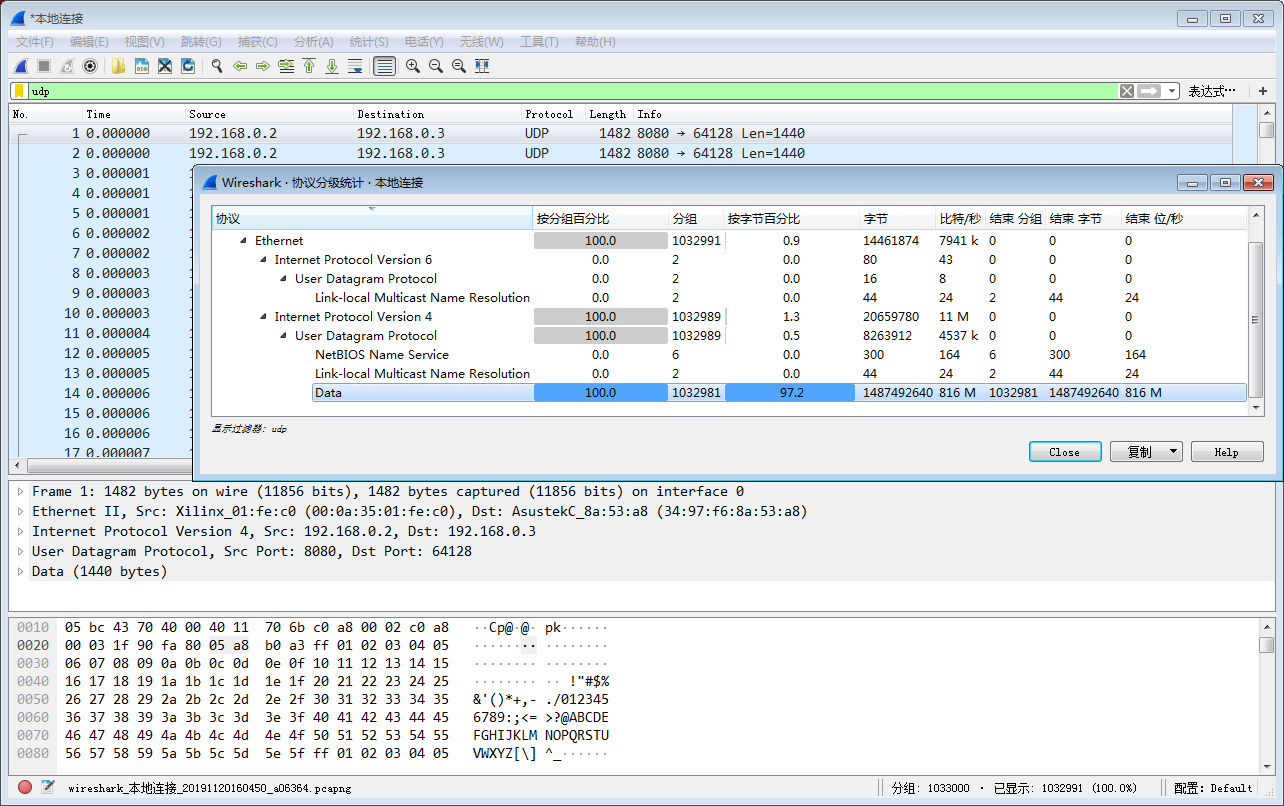The height and width of the screenshot is (806, 1284).
Task: Collapse Internet Protocol Version 6 node
Action: point(264,260)
